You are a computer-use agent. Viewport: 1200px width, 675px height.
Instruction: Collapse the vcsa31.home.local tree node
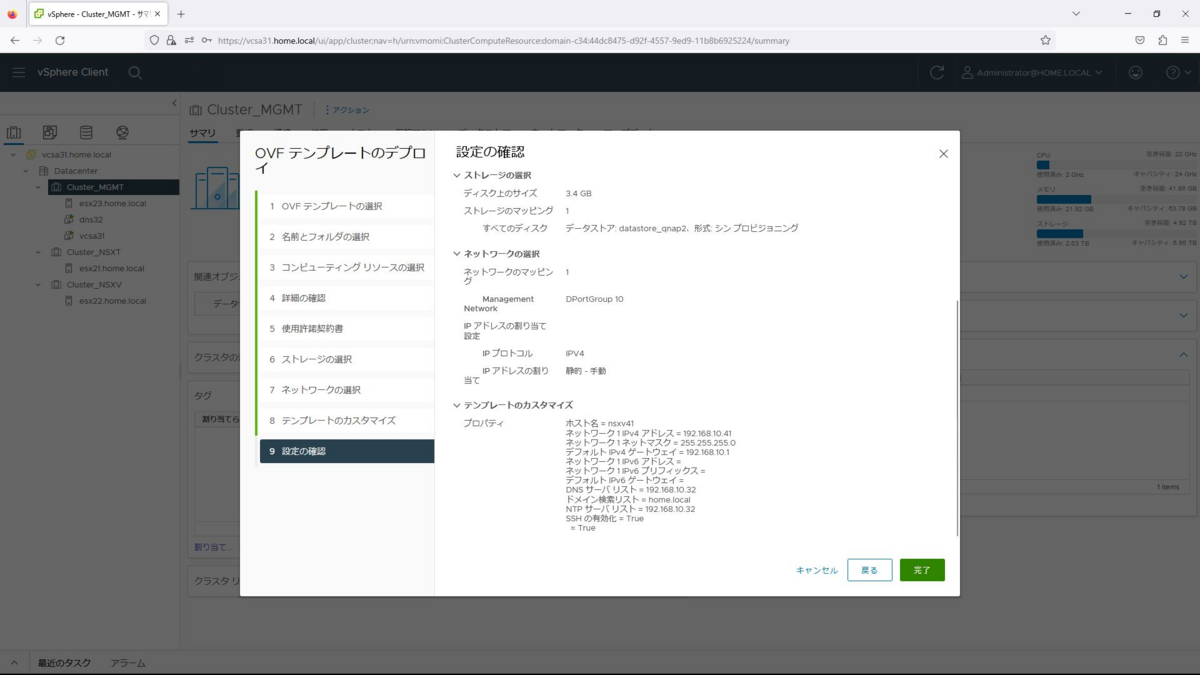(x=13, y=155)
